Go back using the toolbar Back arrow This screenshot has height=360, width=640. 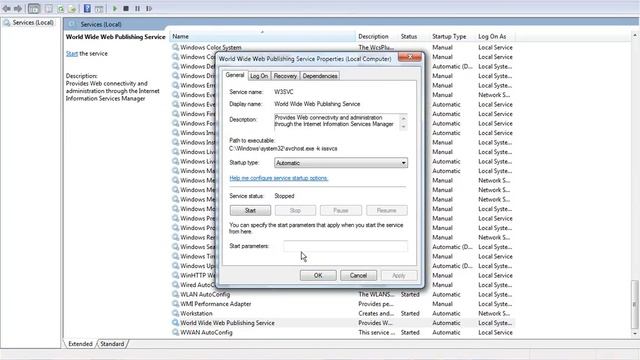coord(7,8)
